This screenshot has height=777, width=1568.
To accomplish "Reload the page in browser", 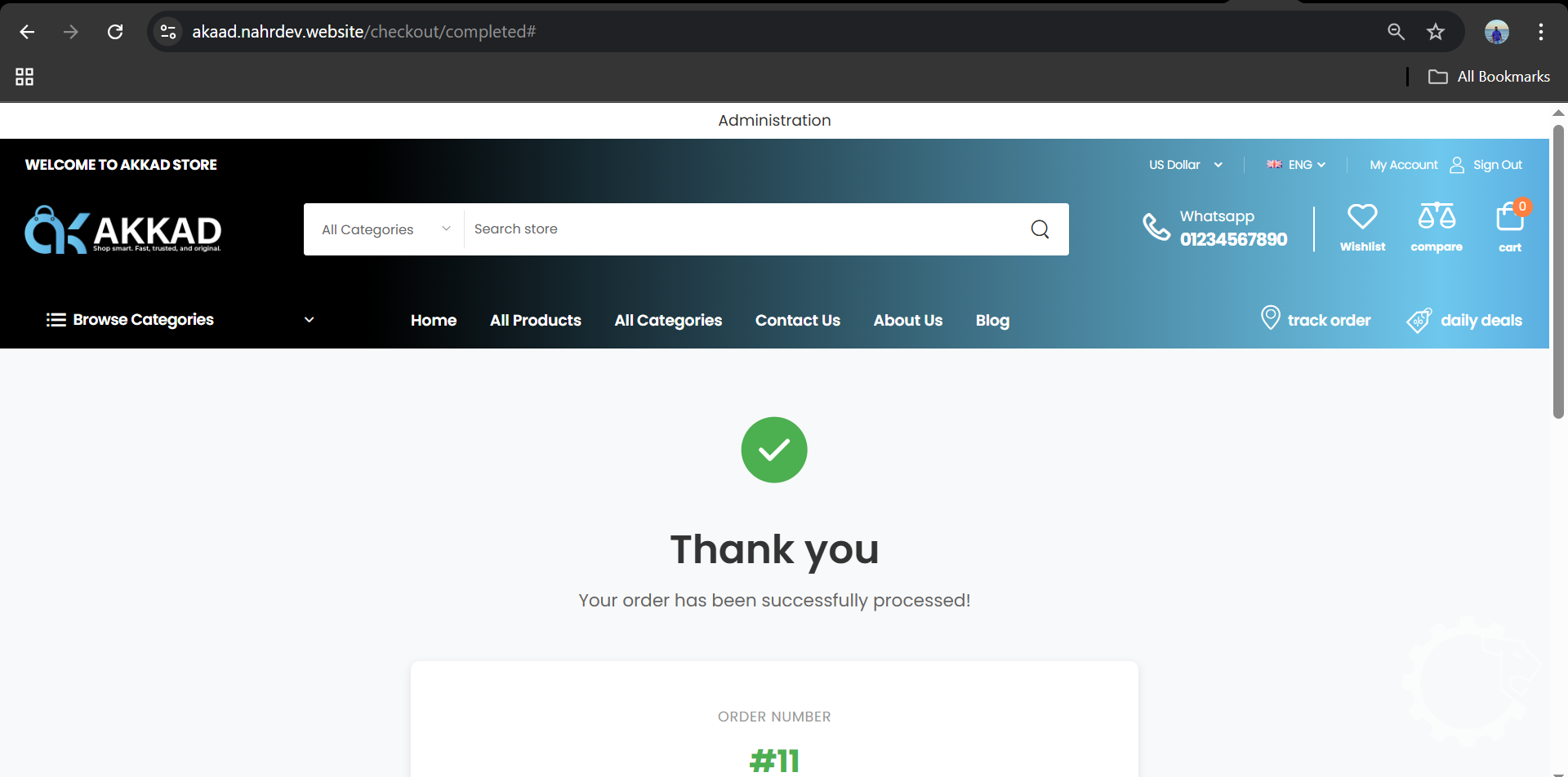I will (115, 32).
